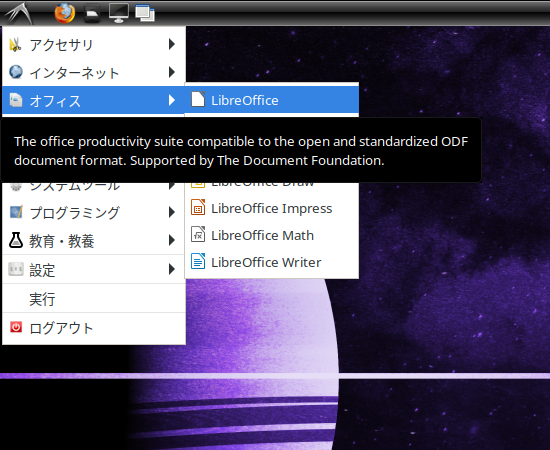
Task: Click the 設定 preferences icon
Action: [16, 269]
